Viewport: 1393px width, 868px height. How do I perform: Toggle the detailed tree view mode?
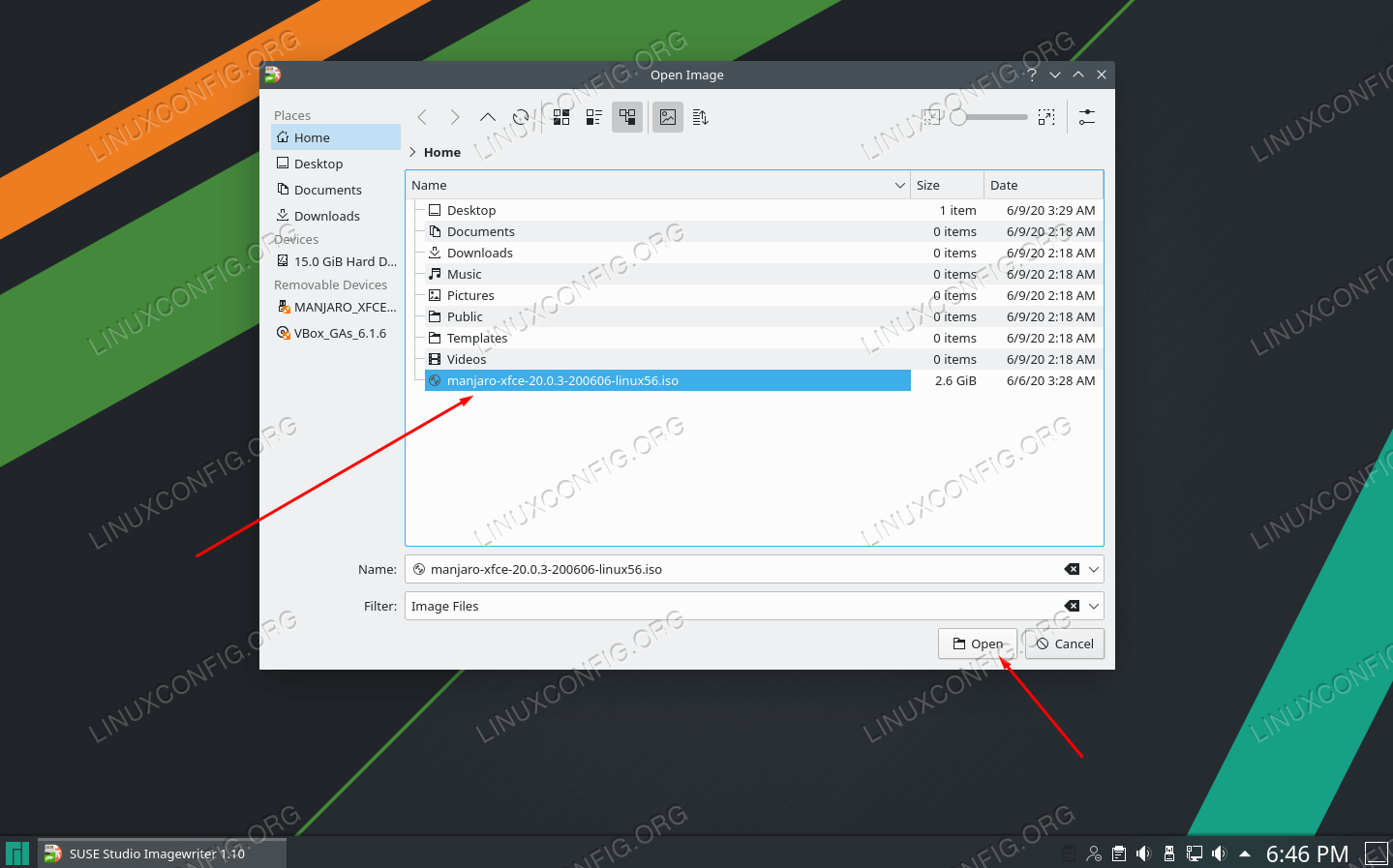pos(627,117)
